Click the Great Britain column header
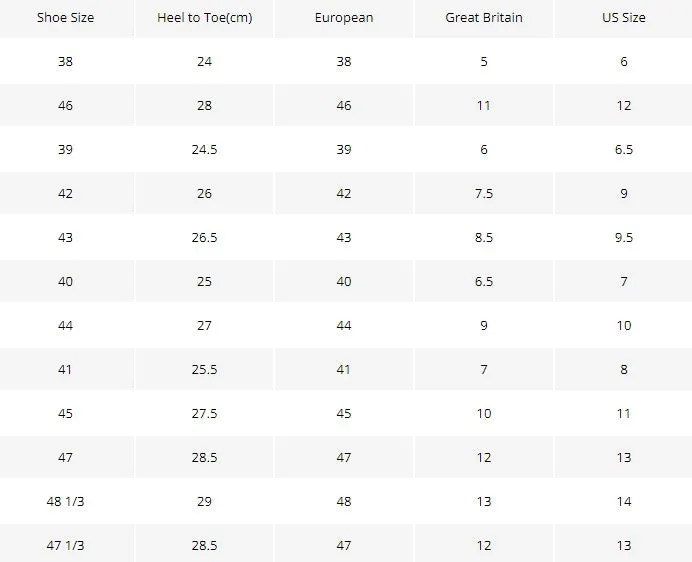Viewport: 692px width, 562px height. pyautogui.click(x=484, y=18)
